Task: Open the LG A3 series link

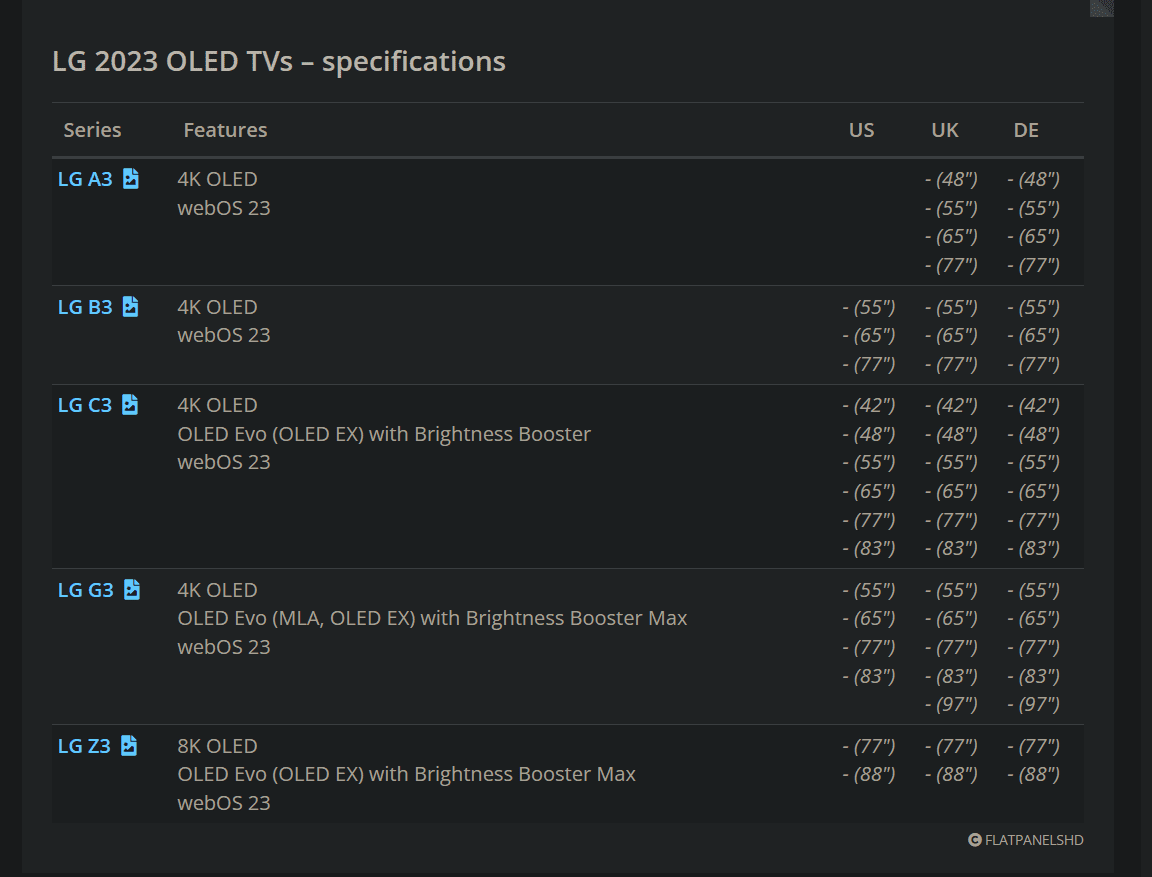Action: (85, 179)
